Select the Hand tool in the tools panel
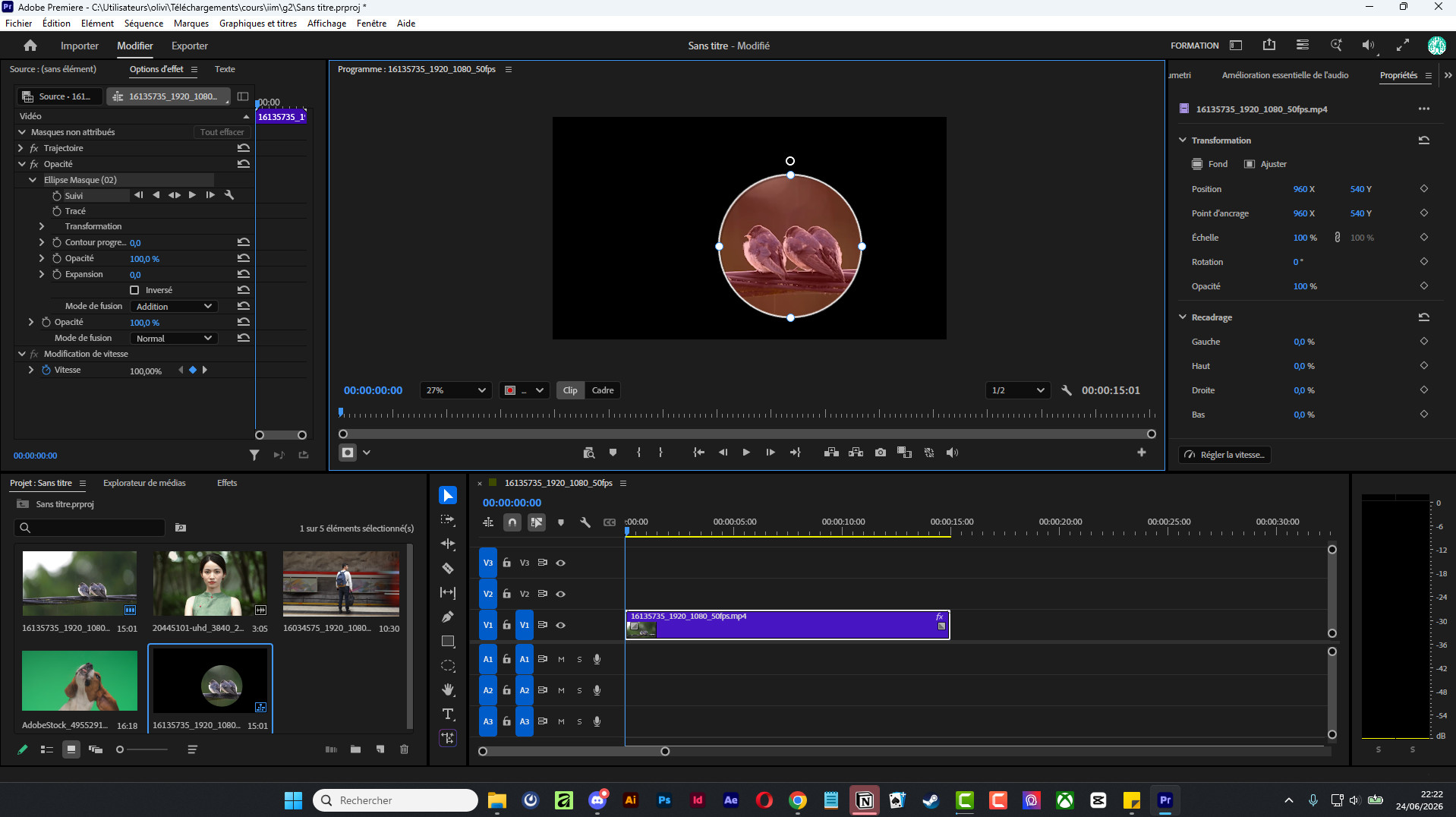This screenshot has height=817, width=1456. (448, 689)
